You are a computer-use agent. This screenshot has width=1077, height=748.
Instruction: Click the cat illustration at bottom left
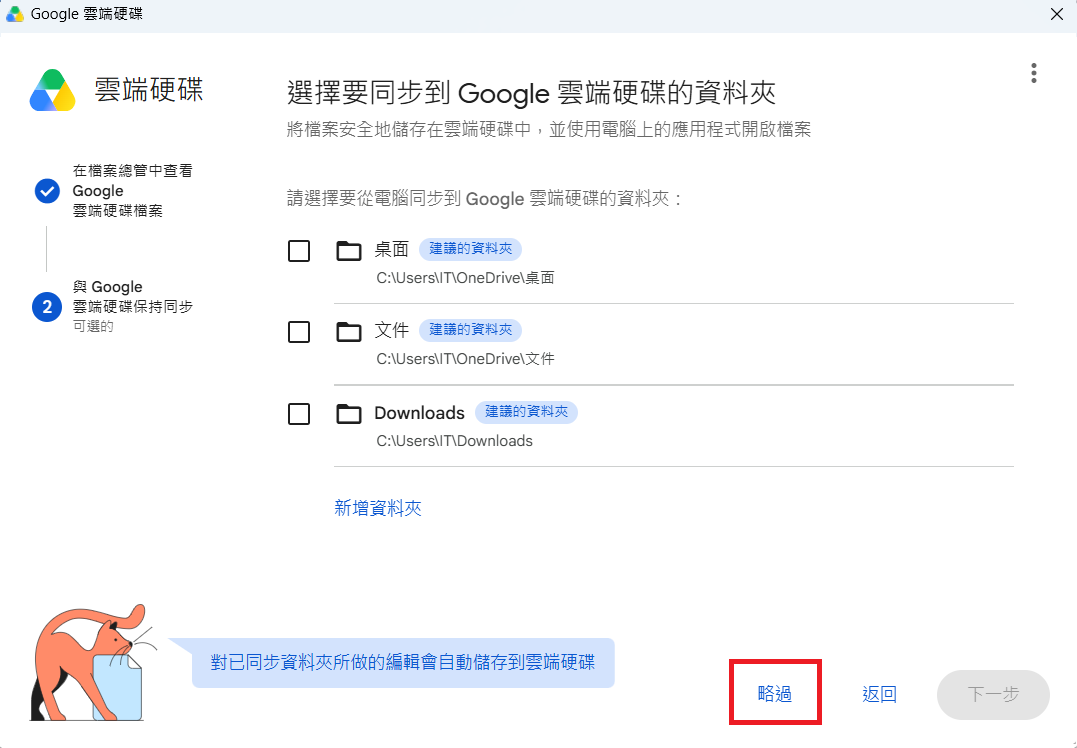click(x=91, y=663)
